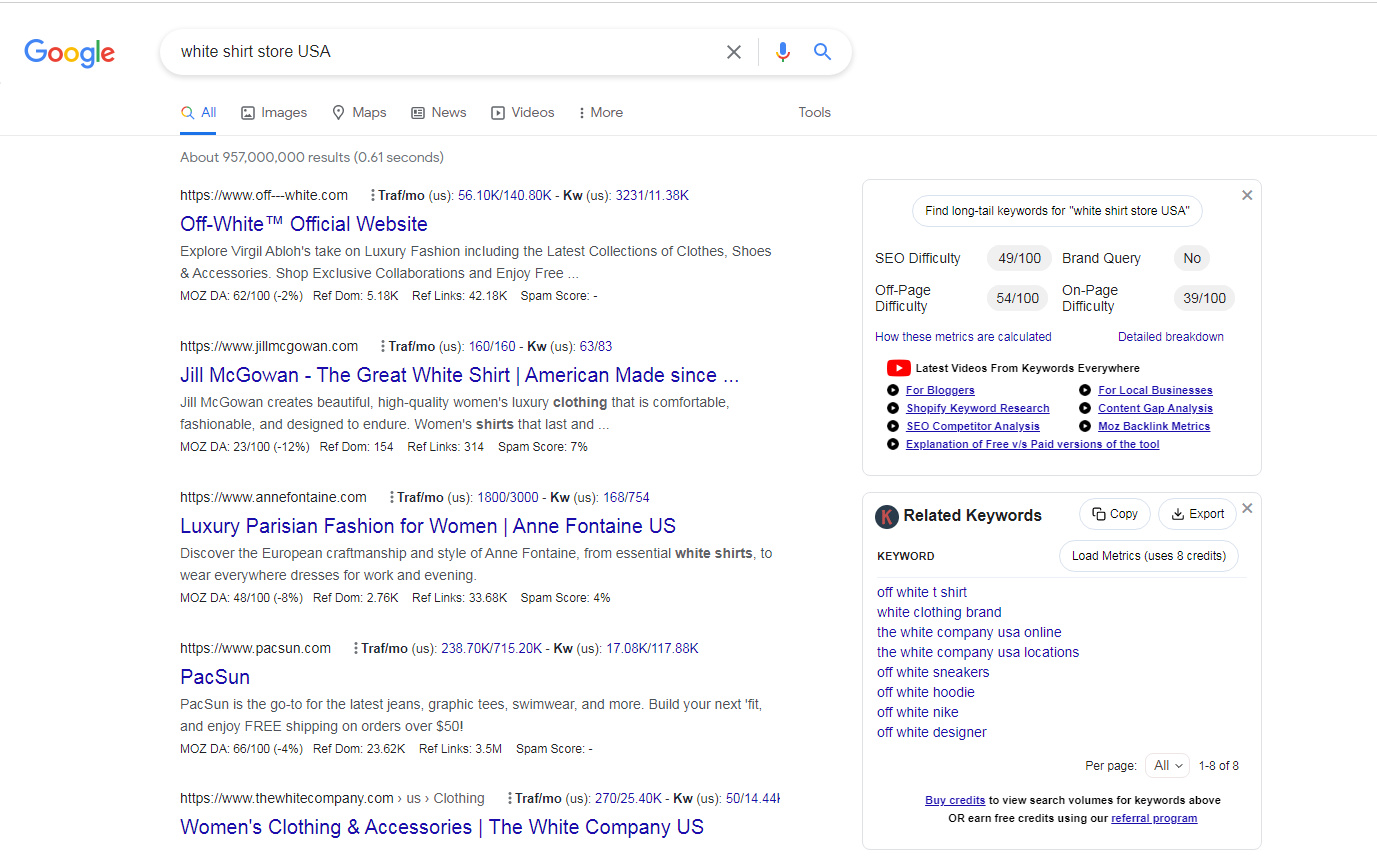Click the blue magnifier search icon
1377x858 pixels.
click(823, 52)
